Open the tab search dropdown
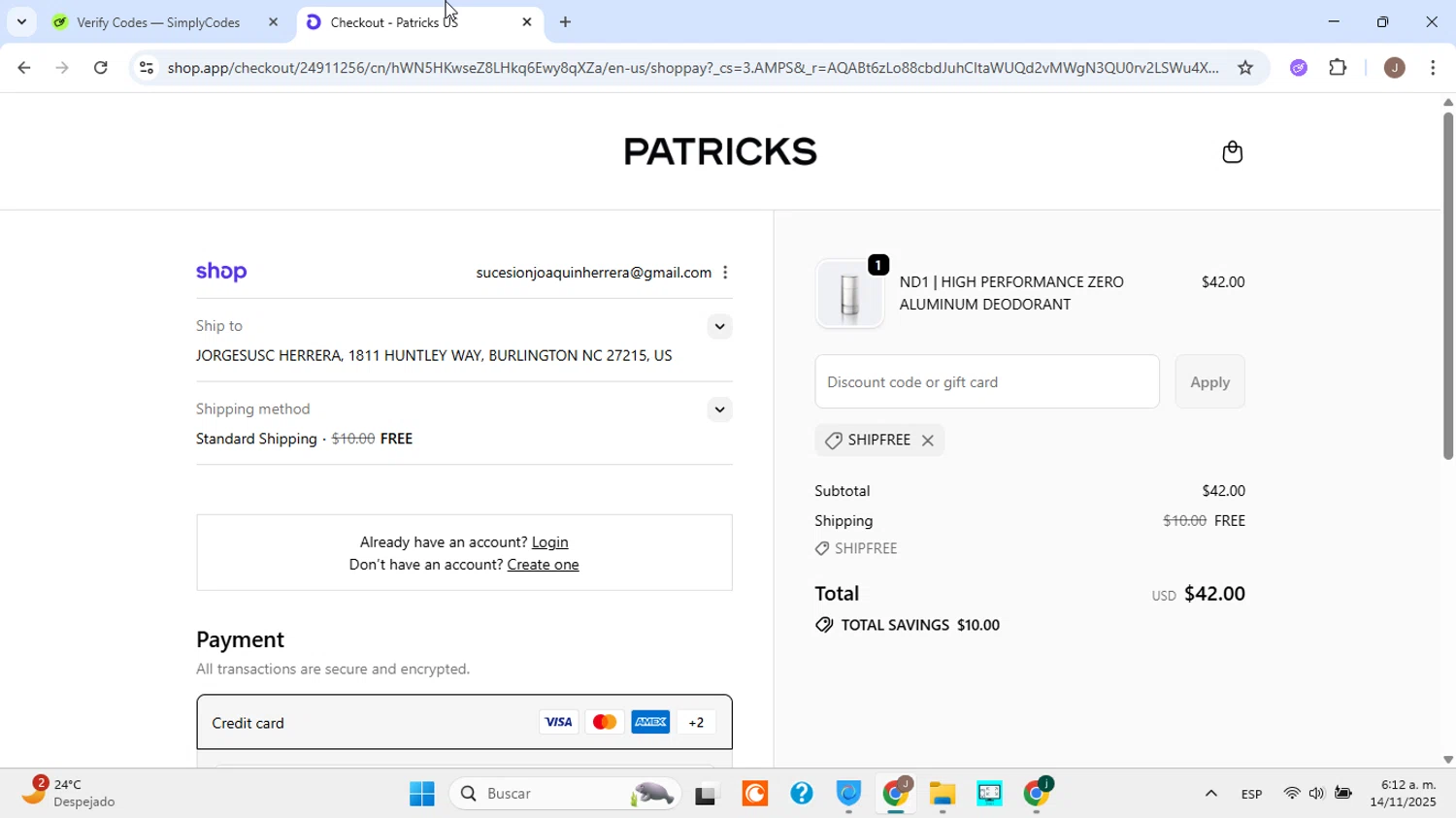The height and width of the screenshot is (818, 1456). pos(21,21)
